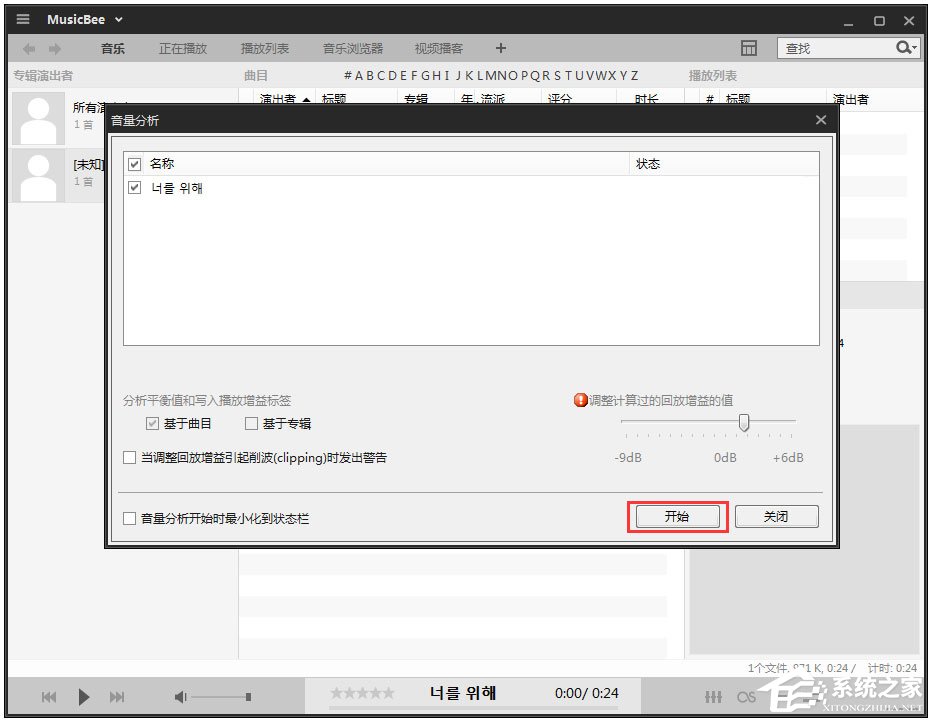Skip to the next track
The image size is (932, 721).
117,697
